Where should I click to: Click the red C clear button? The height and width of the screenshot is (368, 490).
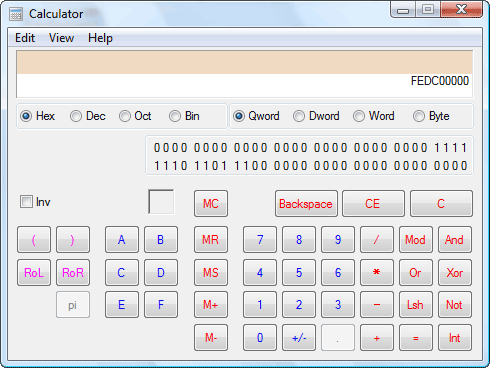[x=441, y=204]
